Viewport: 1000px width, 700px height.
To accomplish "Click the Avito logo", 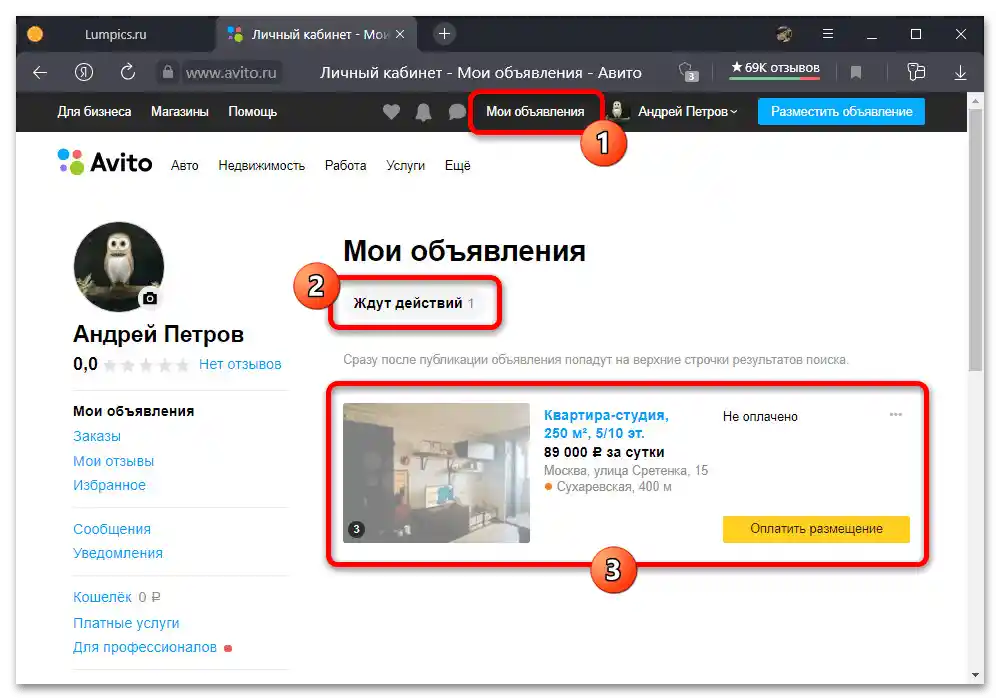I will coord(105,163).
